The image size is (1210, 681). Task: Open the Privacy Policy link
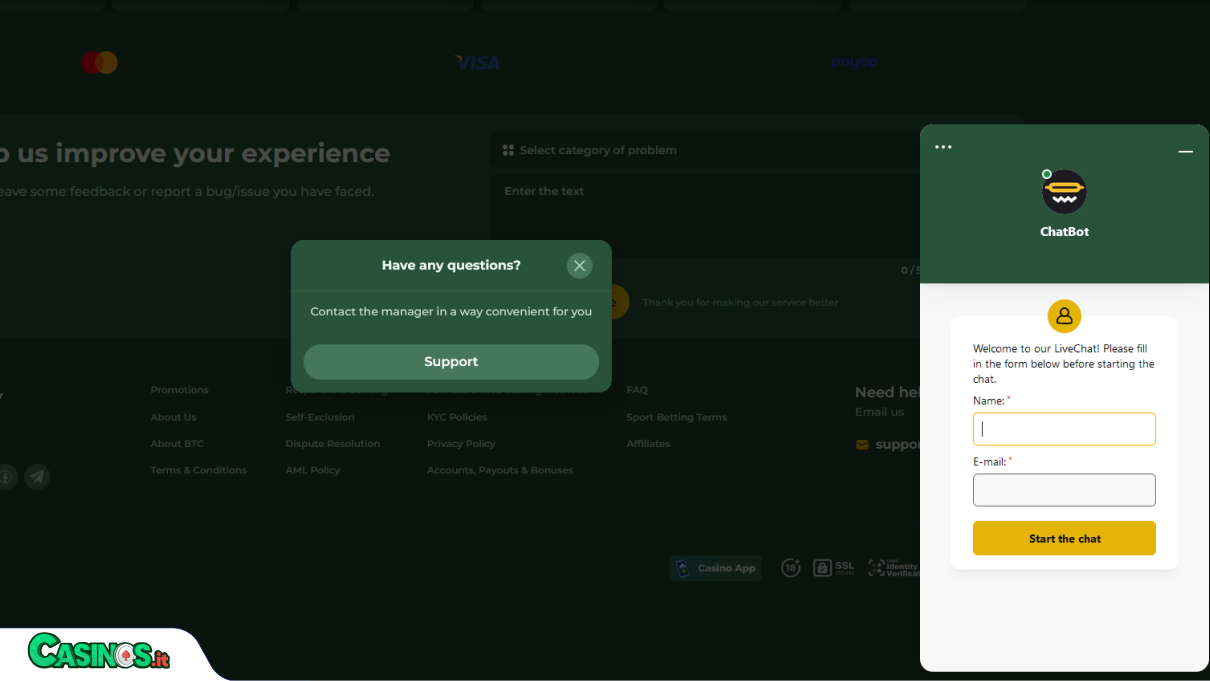tap(461, 444)
